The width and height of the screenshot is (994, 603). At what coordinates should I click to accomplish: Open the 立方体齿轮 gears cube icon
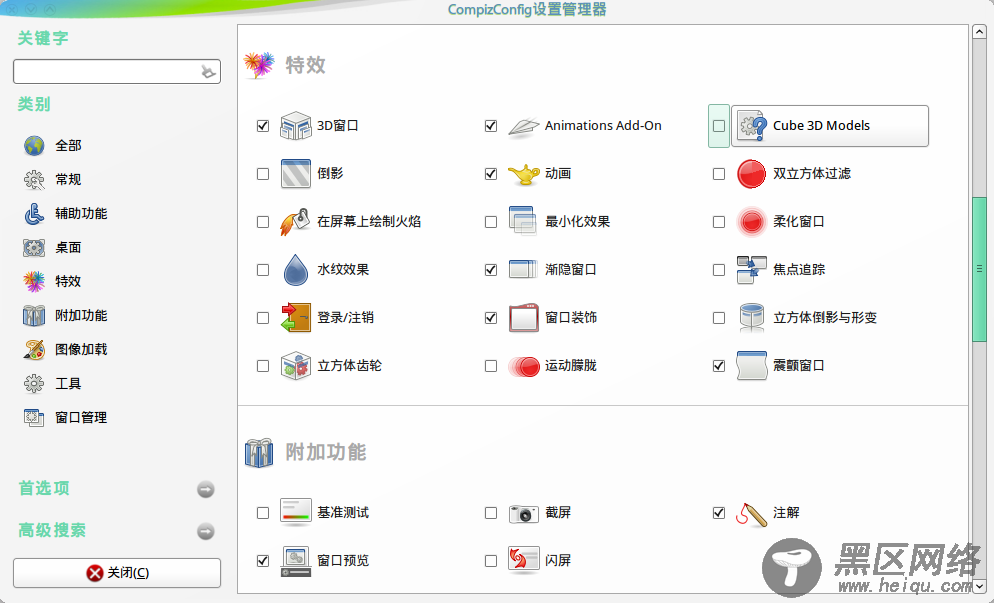point(295,366)
